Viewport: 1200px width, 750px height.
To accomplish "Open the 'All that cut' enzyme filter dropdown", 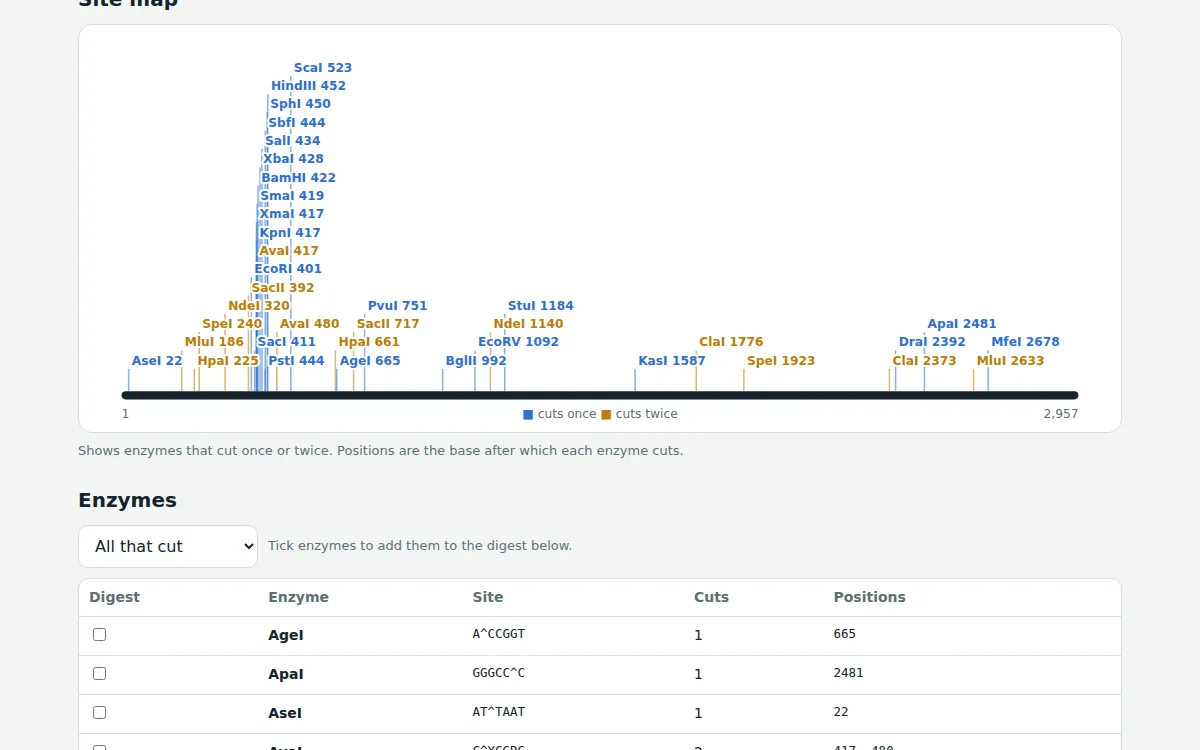I will [168, 546].
